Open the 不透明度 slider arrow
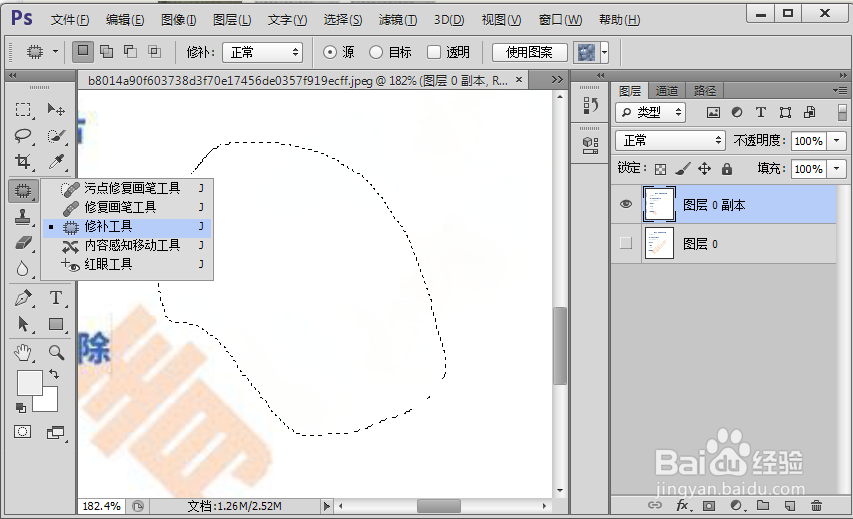853x519 pixels. click(836, 141)
